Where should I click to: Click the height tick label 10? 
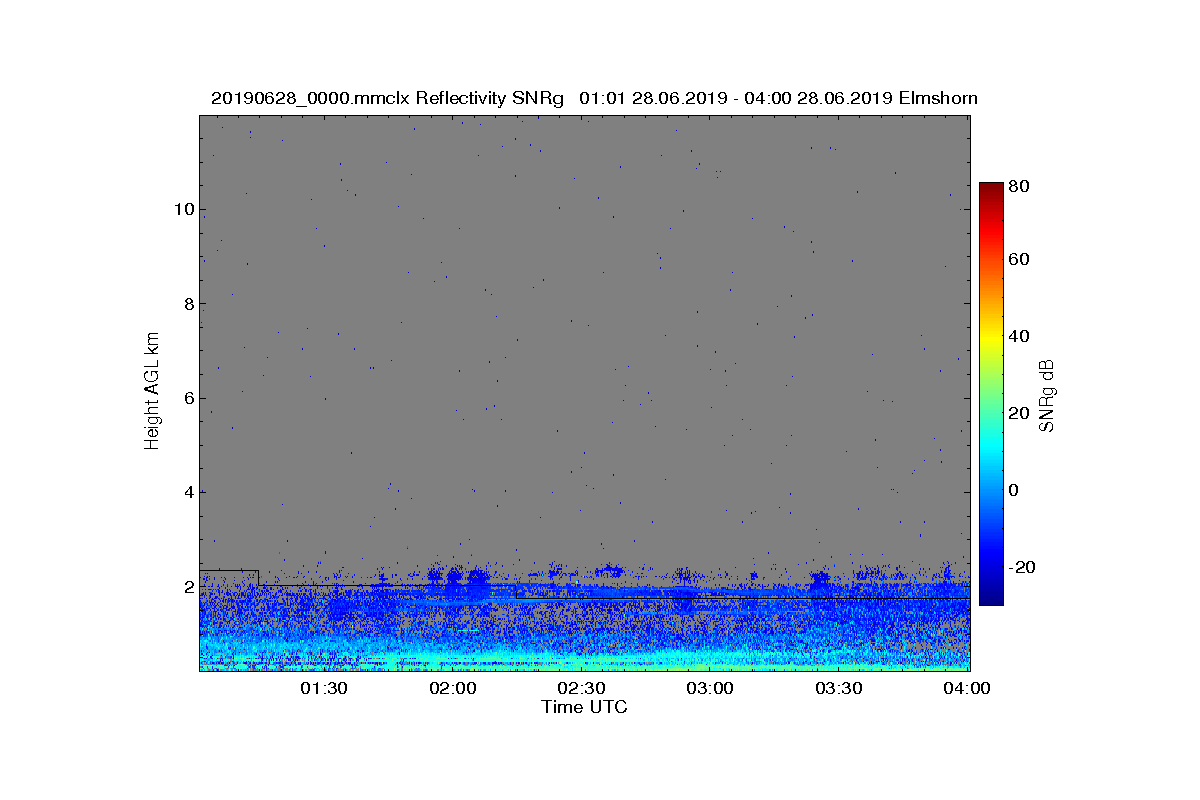tap(182, 210)
